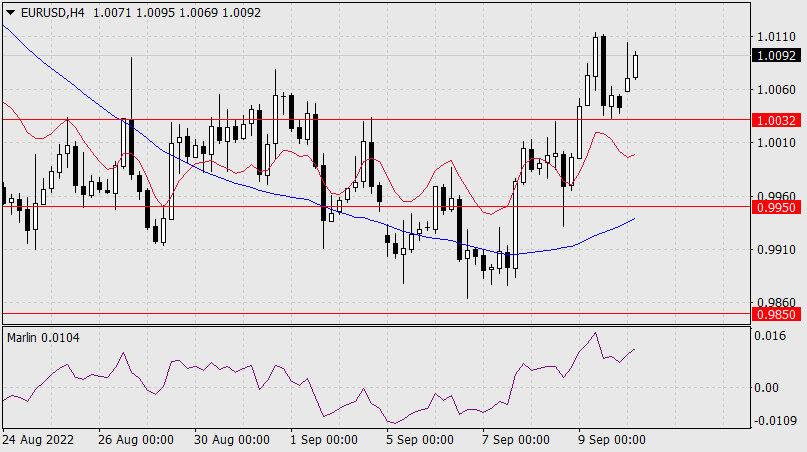The height and width of the screenshot is (452, 807).
Task: Click the 0.9850 level price tag
Action: 779,314
